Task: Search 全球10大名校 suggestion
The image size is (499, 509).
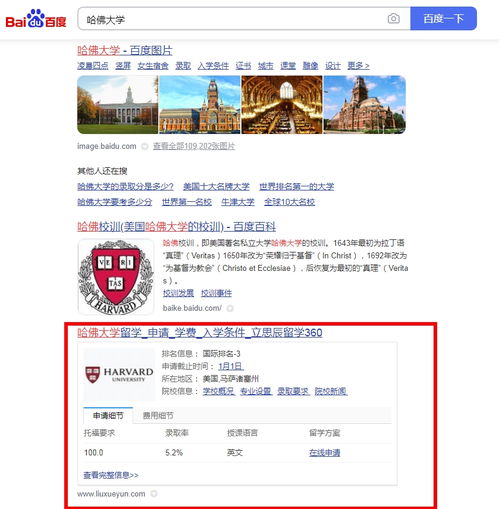Action: click(x=289, y=202)
